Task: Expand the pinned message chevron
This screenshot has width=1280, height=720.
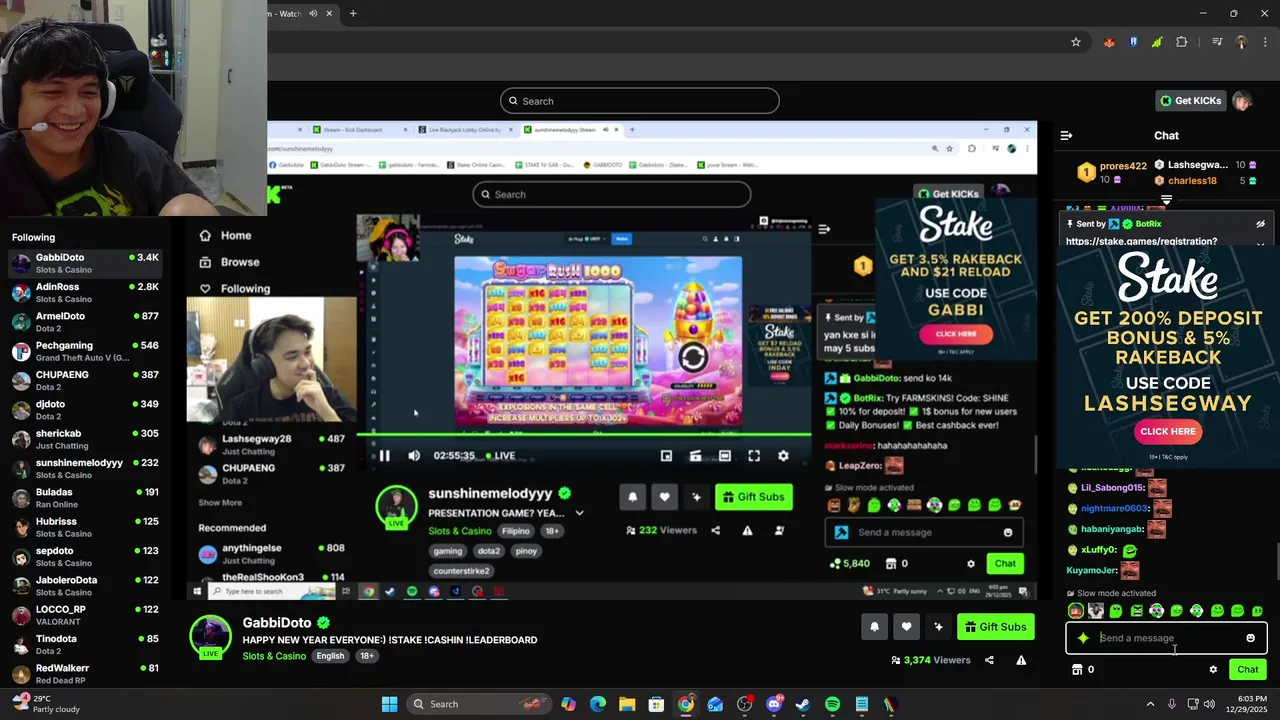Action: 1260,243
